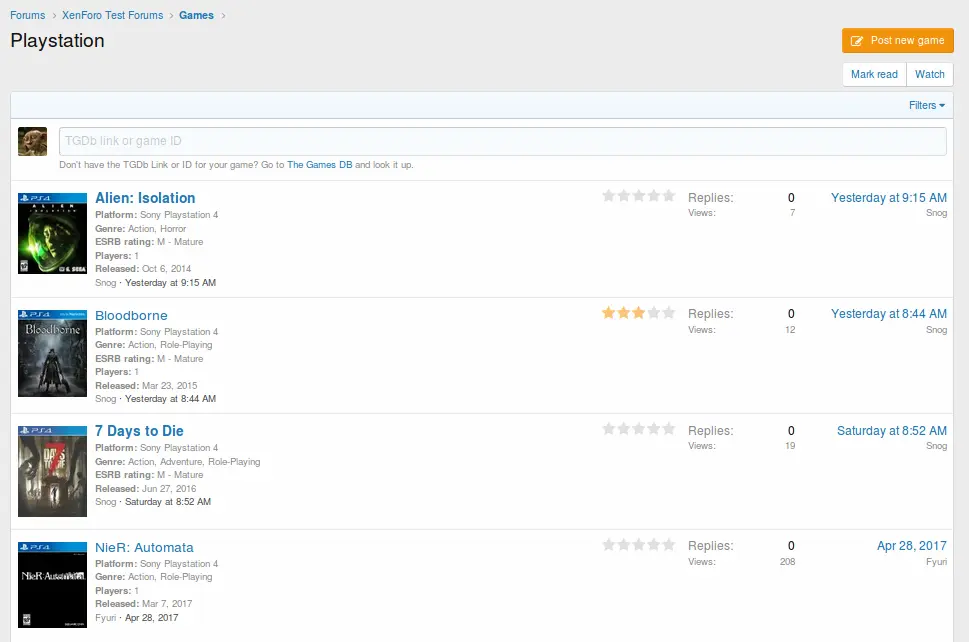Expand the Filters dropdown
The height and width of the screenshot is (642, 969).
tap(927, 105)
